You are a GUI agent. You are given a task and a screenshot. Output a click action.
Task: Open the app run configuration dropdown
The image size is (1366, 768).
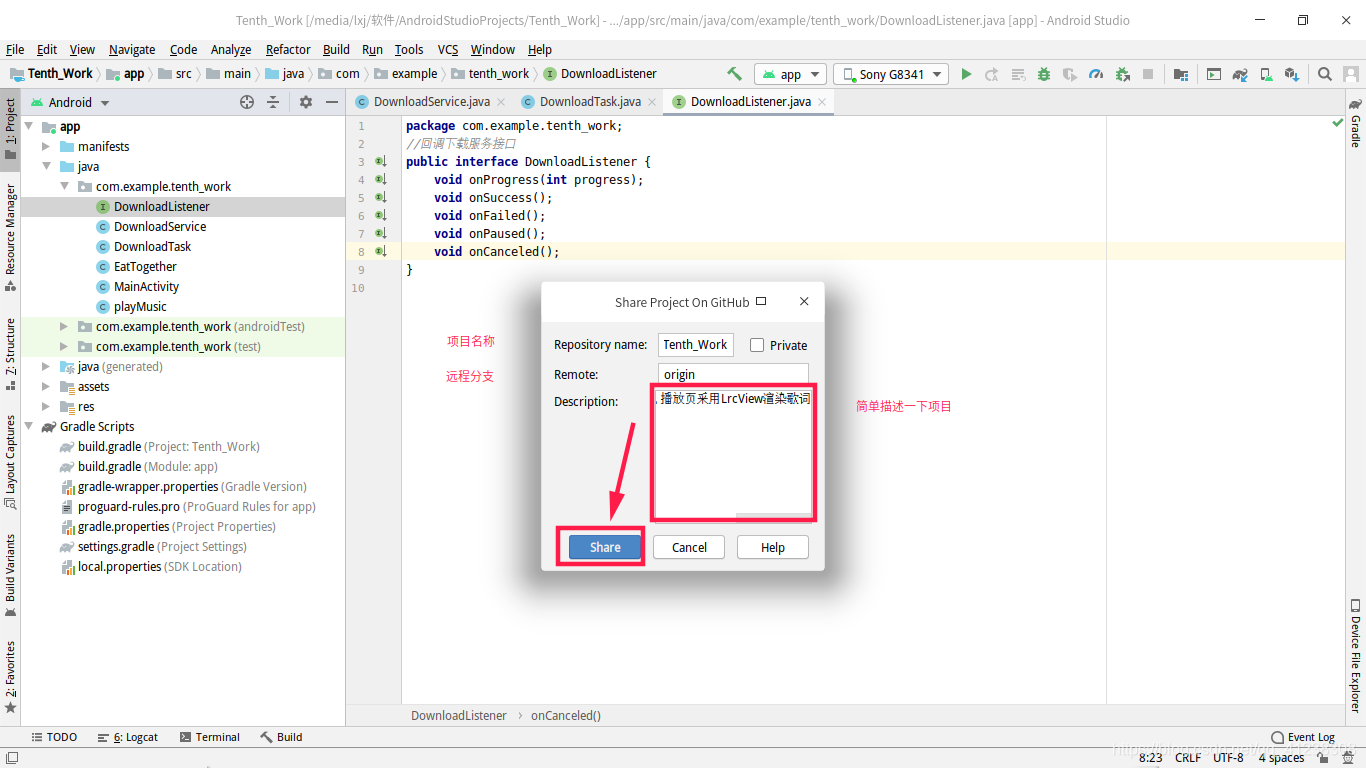790,74
